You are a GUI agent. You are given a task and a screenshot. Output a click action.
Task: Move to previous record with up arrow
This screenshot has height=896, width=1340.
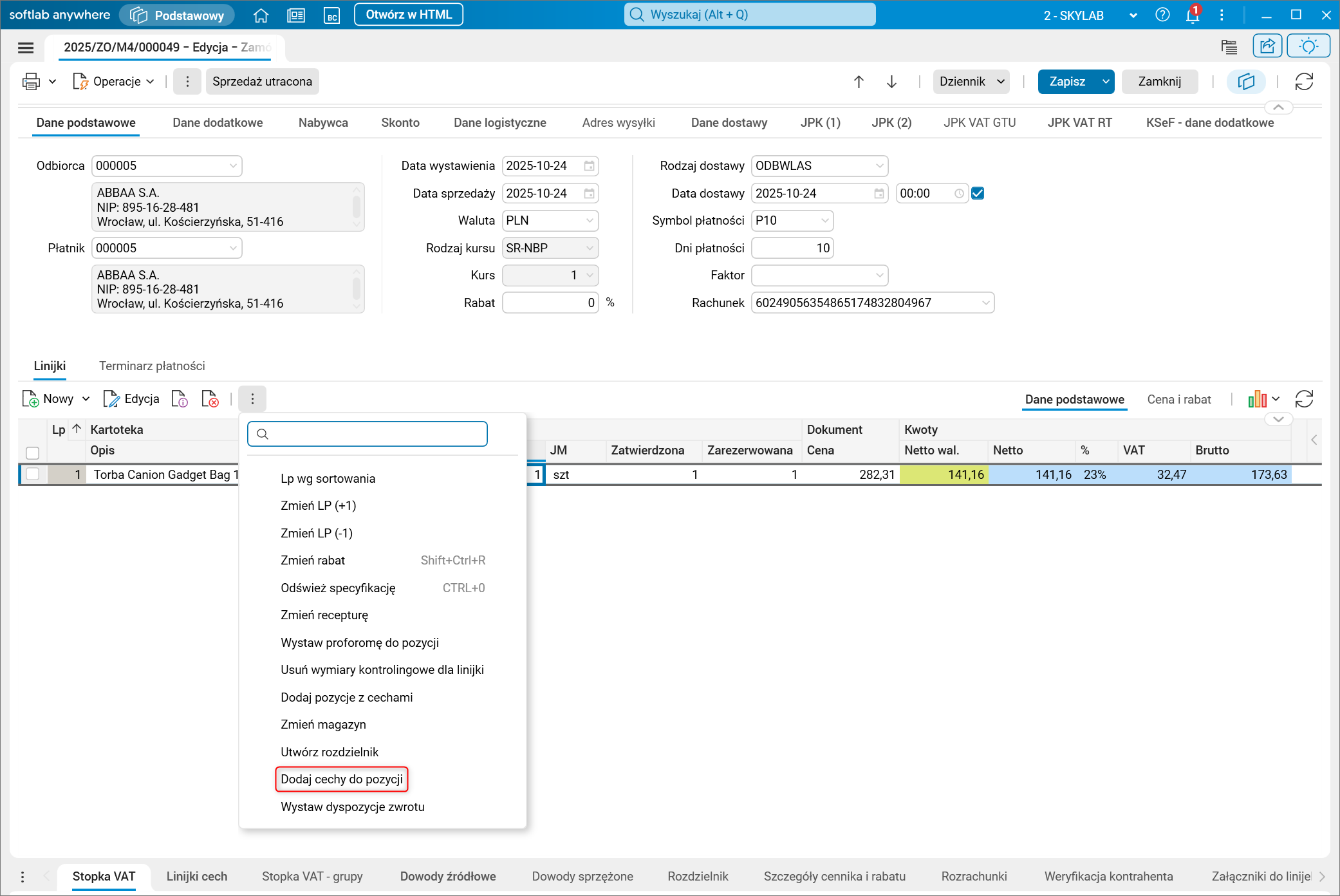pyautogui.click(x=859, y=82)
